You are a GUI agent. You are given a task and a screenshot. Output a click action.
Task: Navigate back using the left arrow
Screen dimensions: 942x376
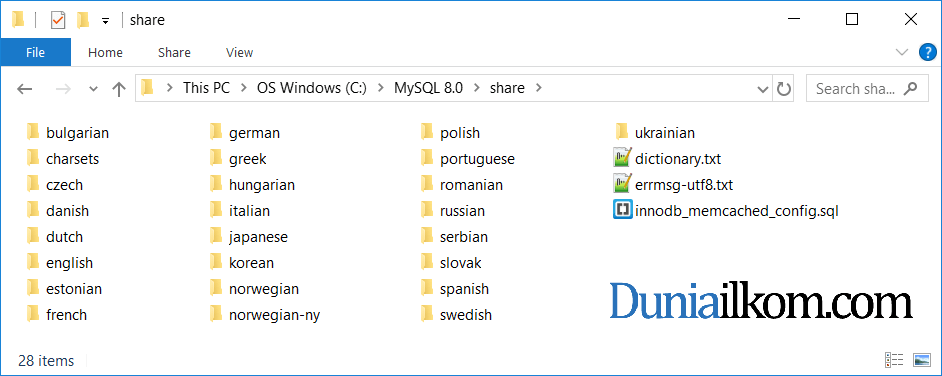click(24, 89)
